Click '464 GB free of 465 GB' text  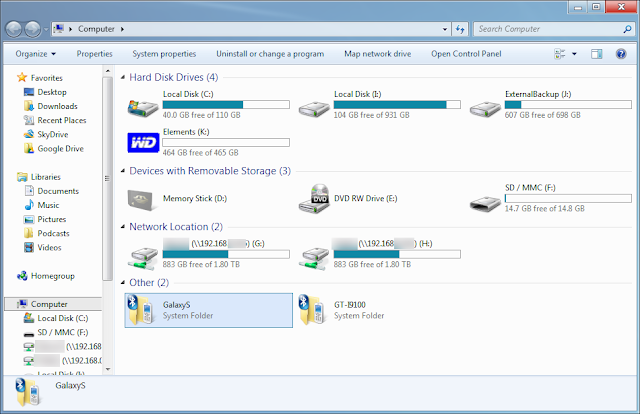click(x=200, y=153)
